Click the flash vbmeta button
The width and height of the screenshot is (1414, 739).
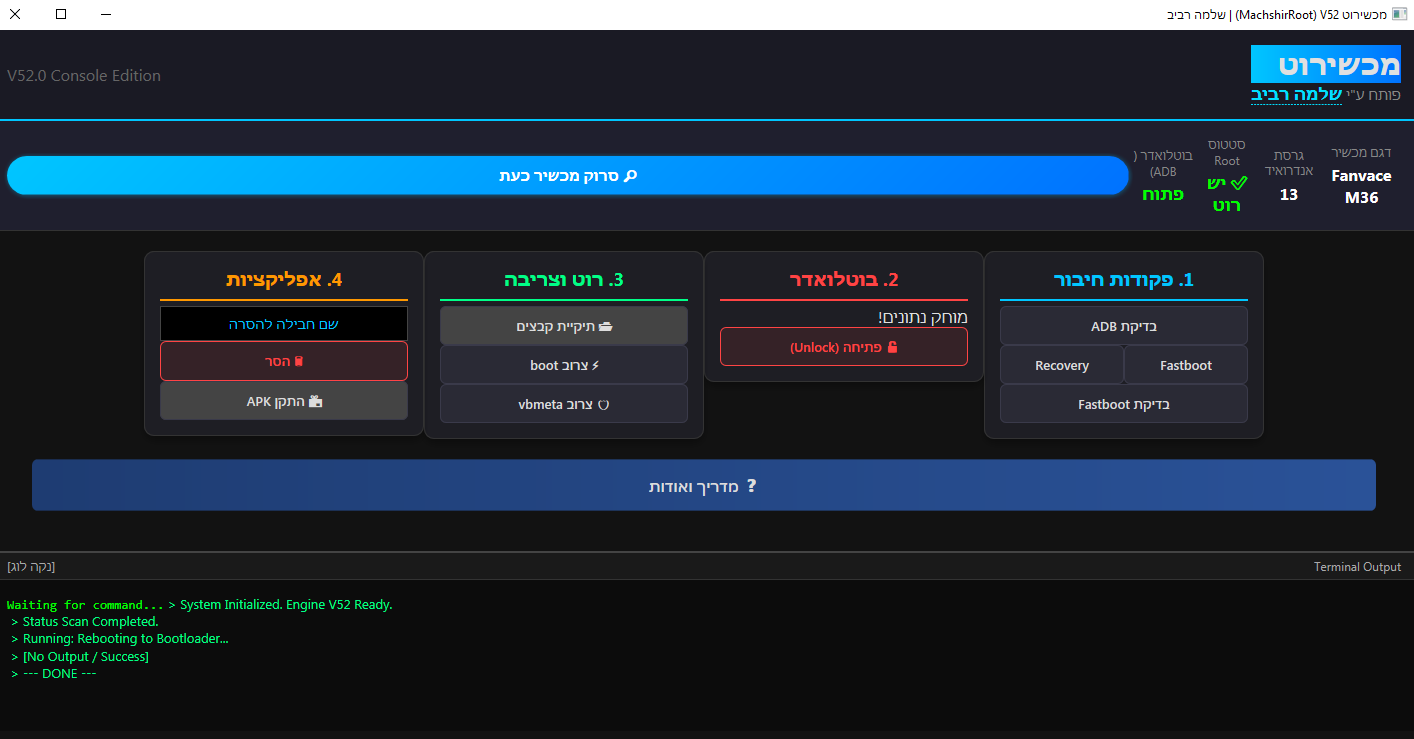(x=563, y=404)
